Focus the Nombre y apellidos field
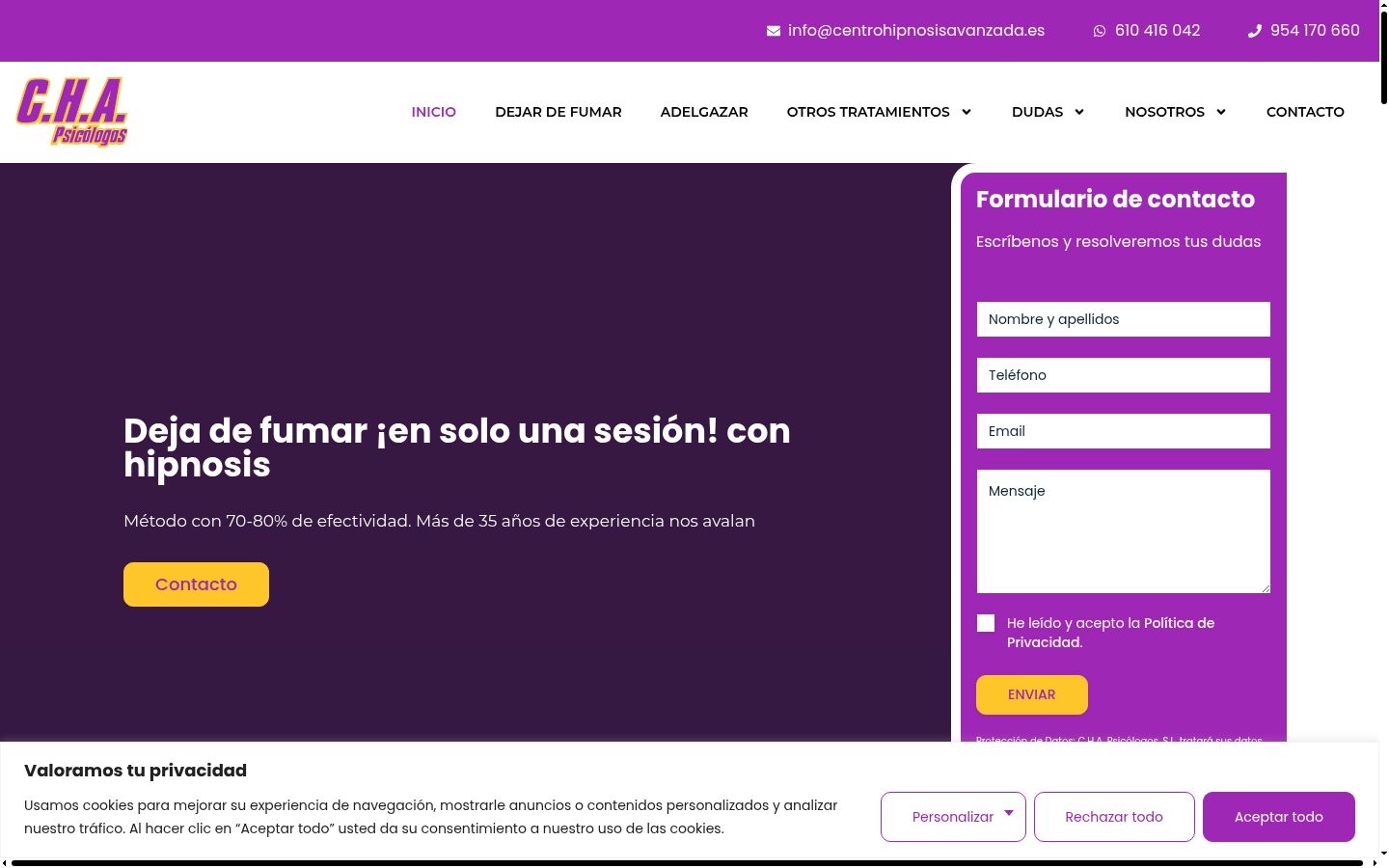 pos(1124,319)
